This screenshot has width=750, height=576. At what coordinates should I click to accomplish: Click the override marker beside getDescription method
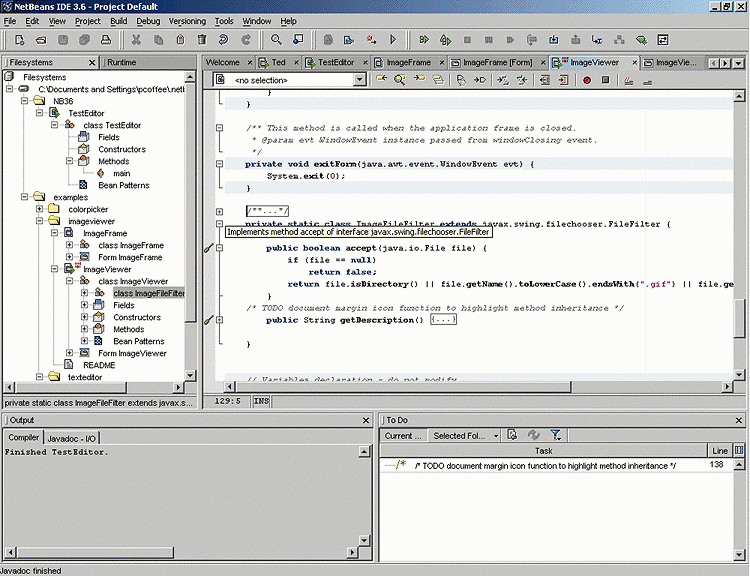click(209, 320)
